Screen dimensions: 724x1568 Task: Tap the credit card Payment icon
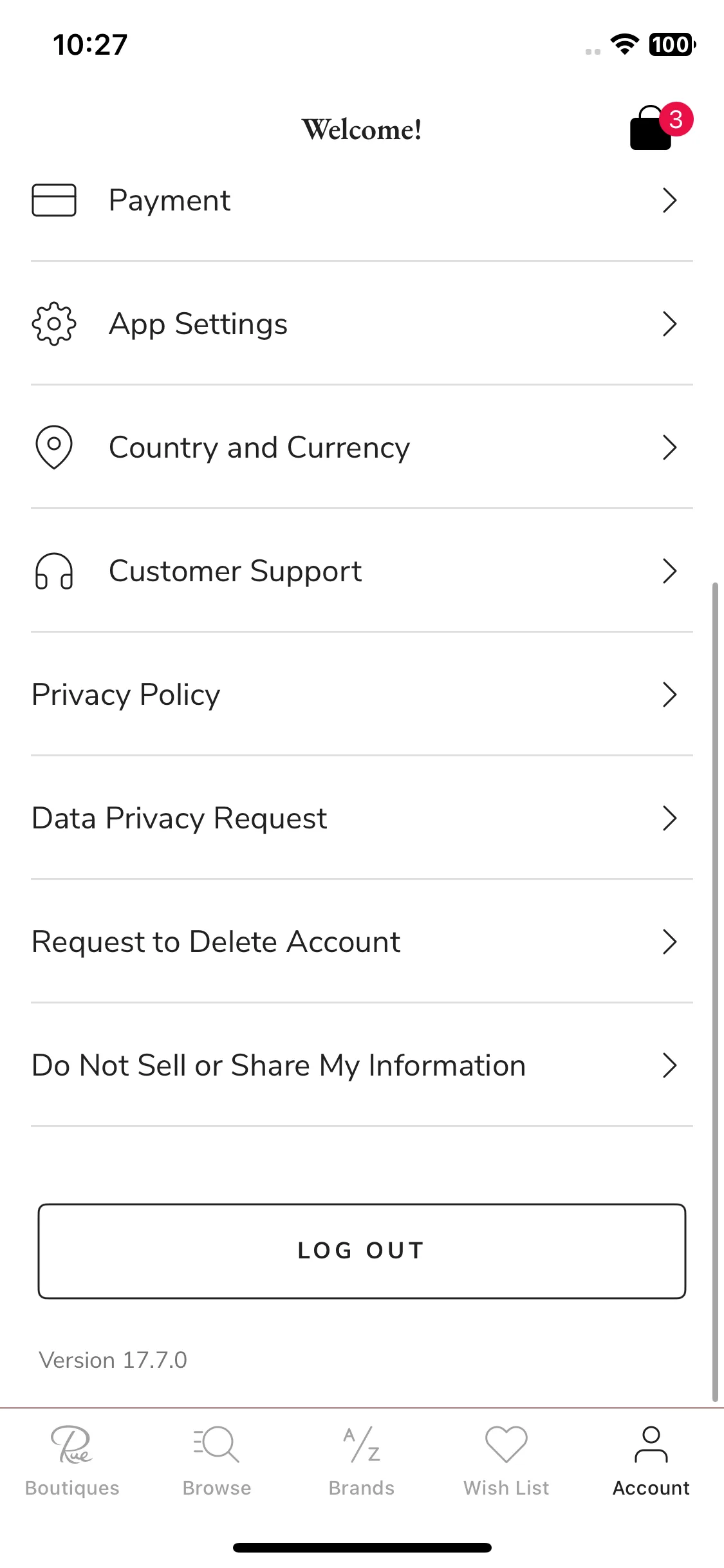coord(54,200)
